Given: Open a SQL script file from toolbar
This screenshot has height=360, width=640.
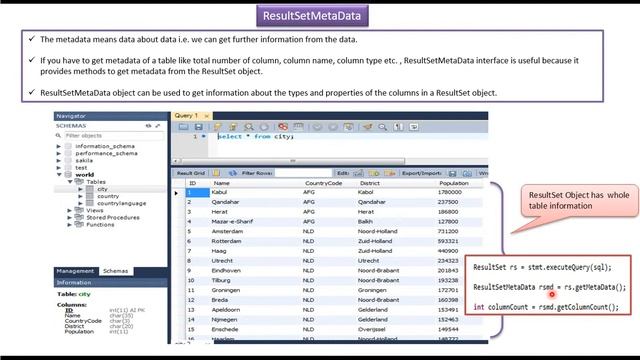Looking at the screenshot, I should click(184, 127).
